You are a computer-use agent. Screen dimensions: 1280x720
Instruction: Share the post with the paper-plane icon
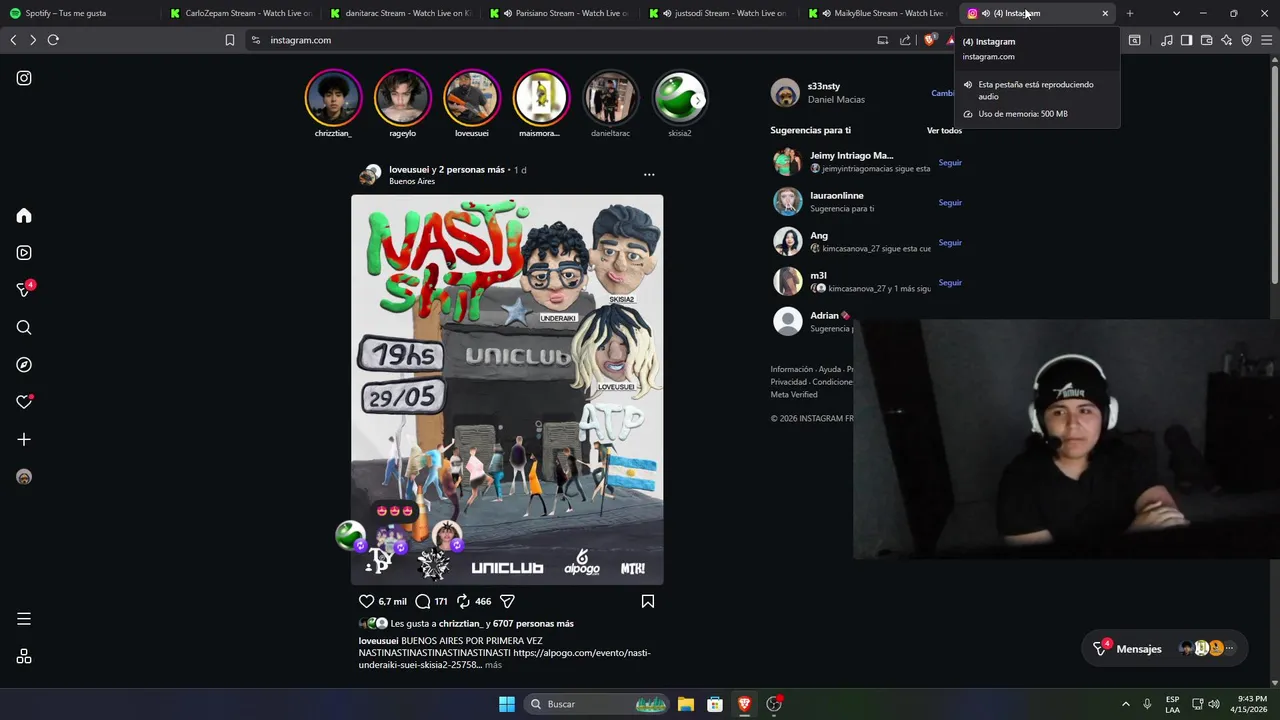pos(507,601)
